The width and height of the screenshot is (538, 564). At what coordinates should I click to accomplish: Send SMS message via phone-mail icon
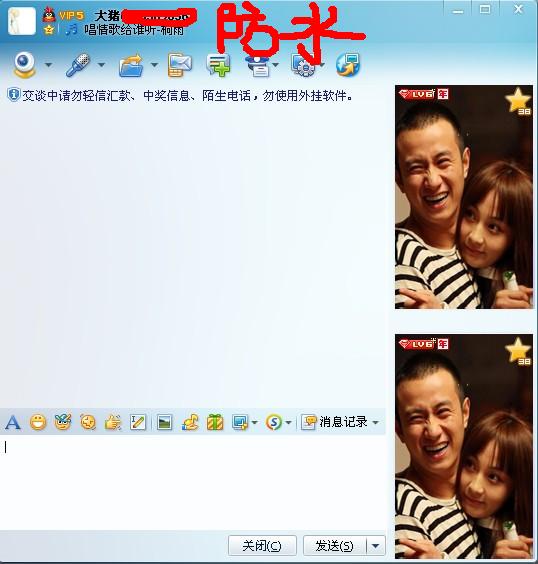click(x=180, y=65)
